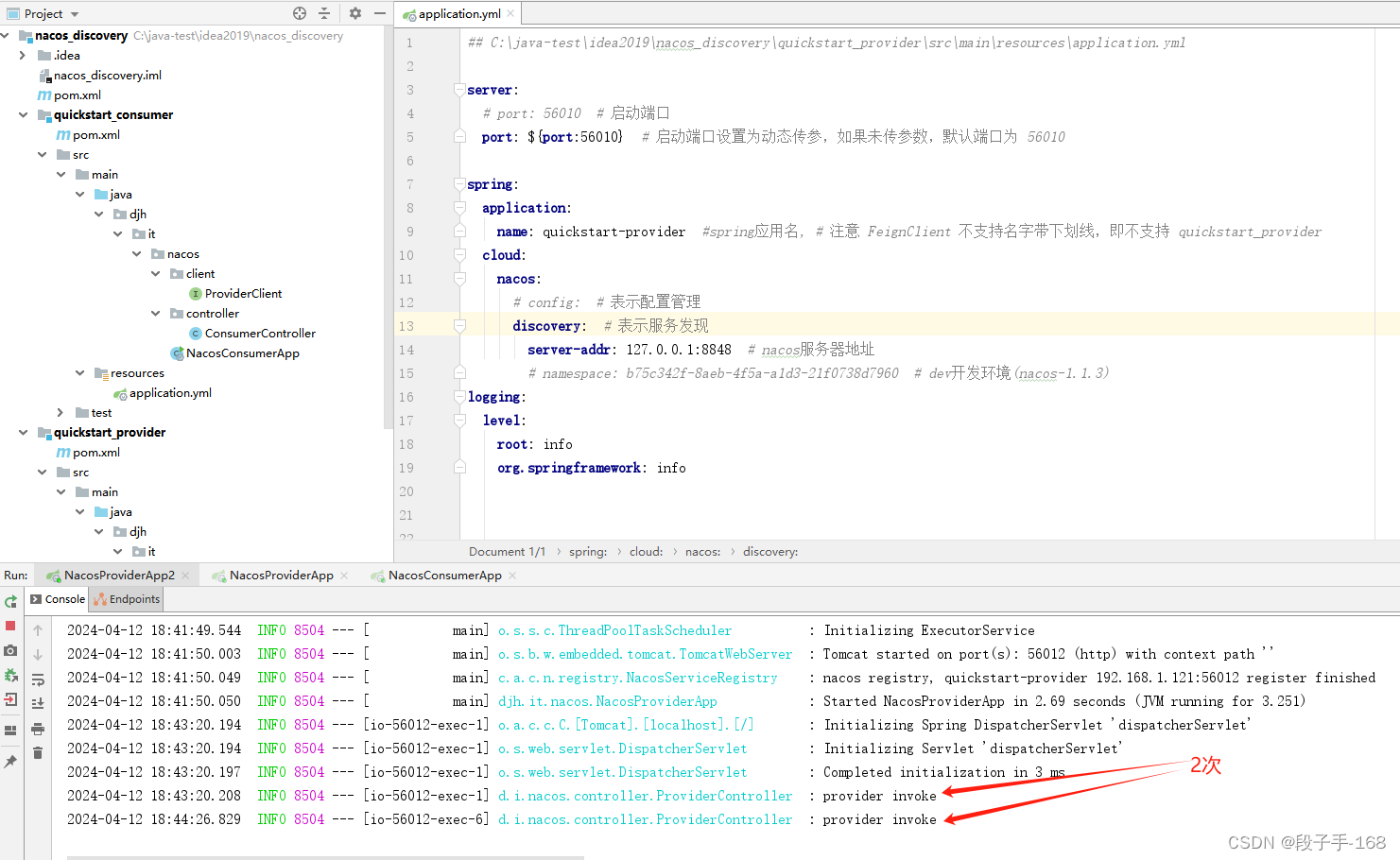The width and height of the screenshot is (1400, 860).
Task: Click the up arrow in console toolbar
Action: [x=38, y=629]
